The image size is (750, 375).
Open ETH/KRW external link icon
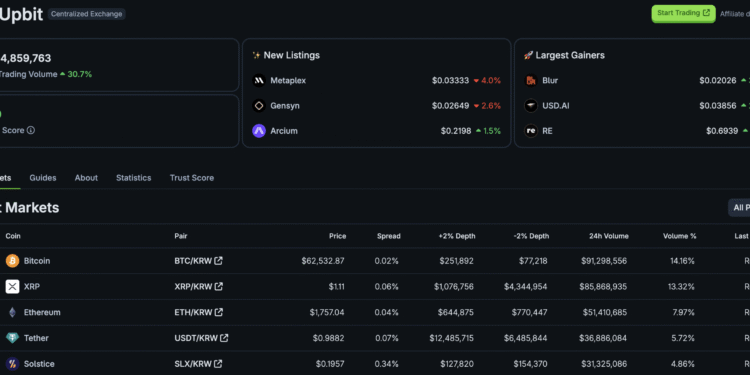[219, 312]
